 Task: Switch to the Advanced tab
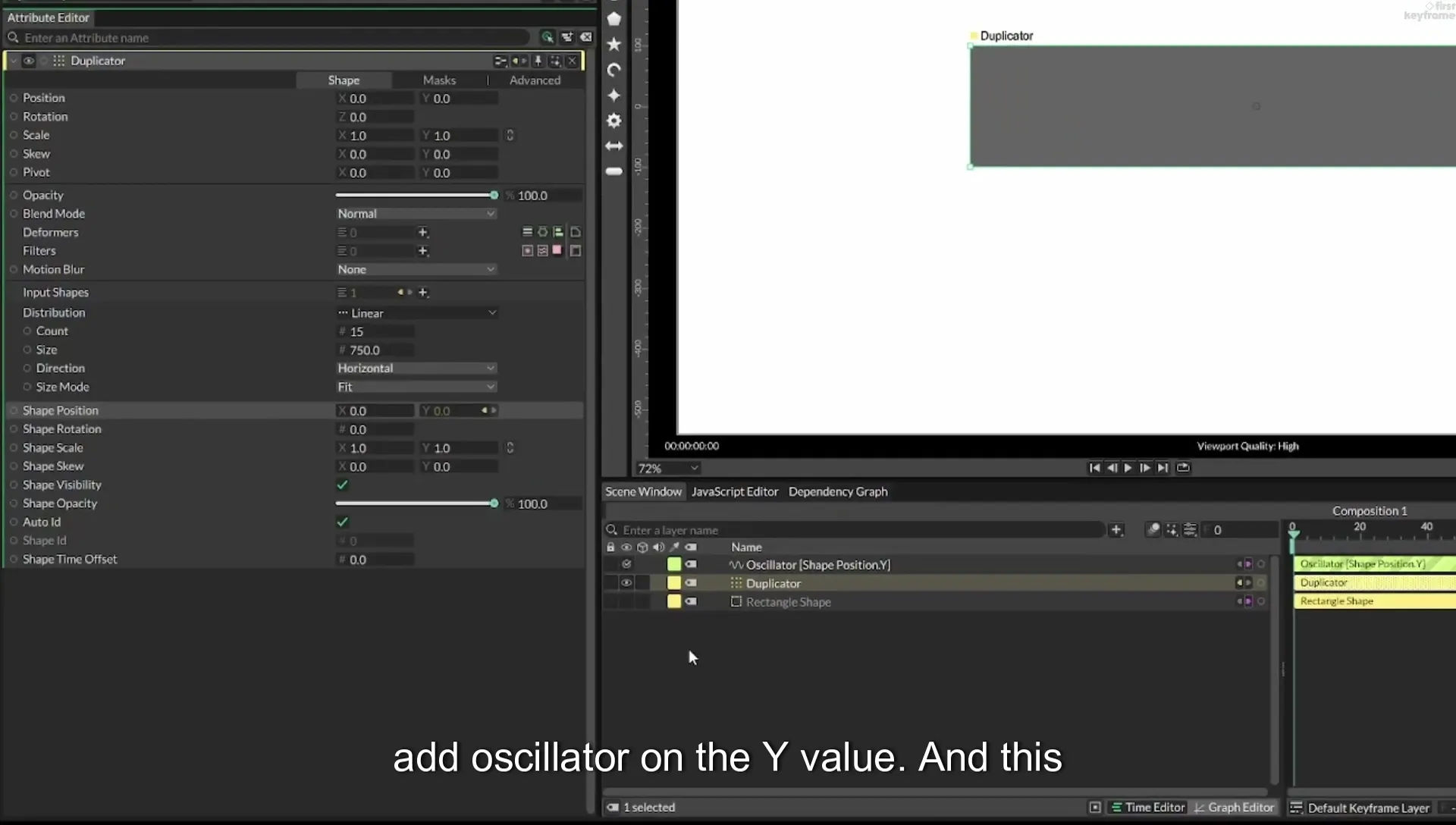point(535,80)
